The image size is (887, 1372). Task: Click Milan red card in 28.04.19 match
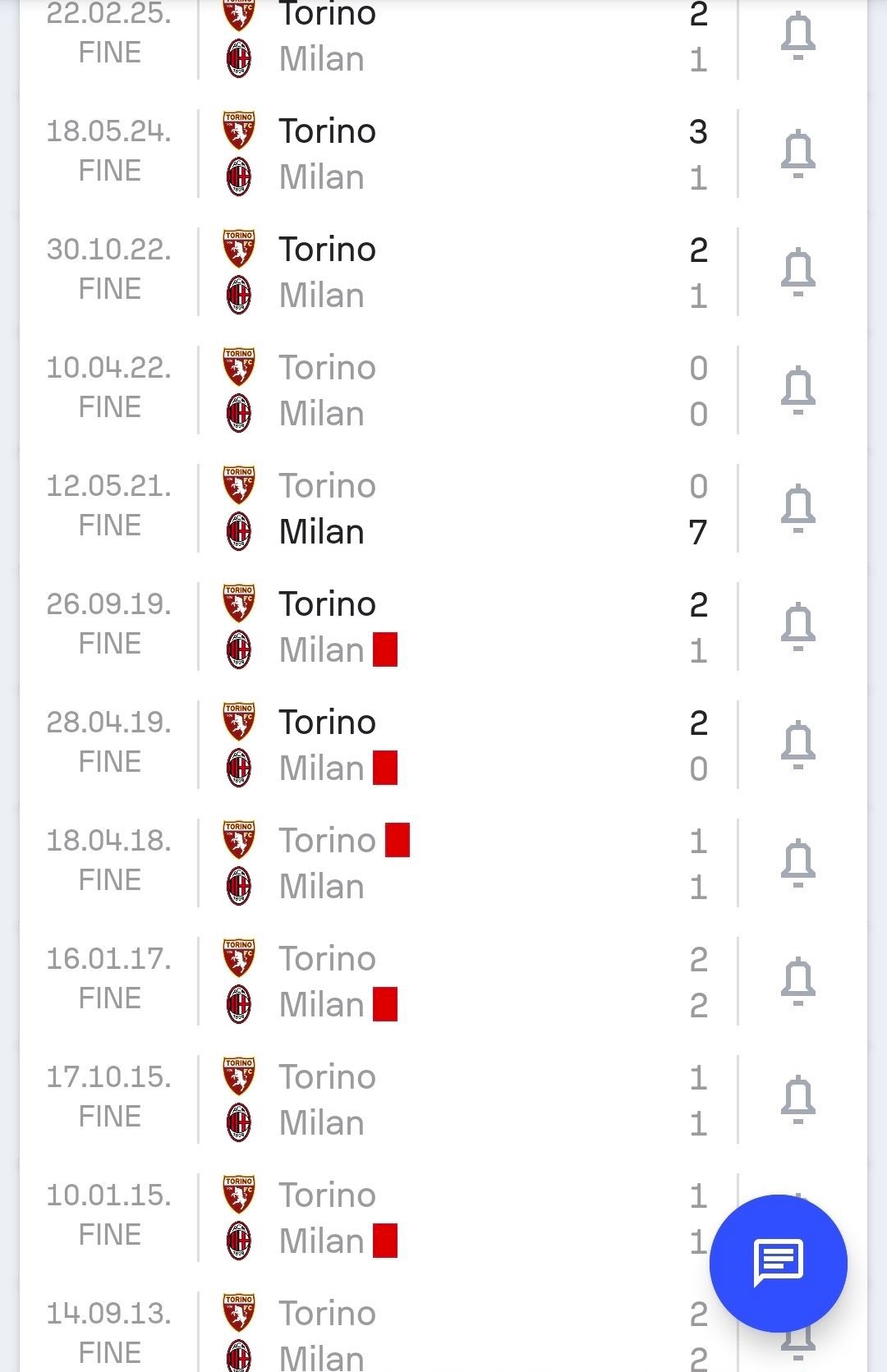(x=385, y=768)
